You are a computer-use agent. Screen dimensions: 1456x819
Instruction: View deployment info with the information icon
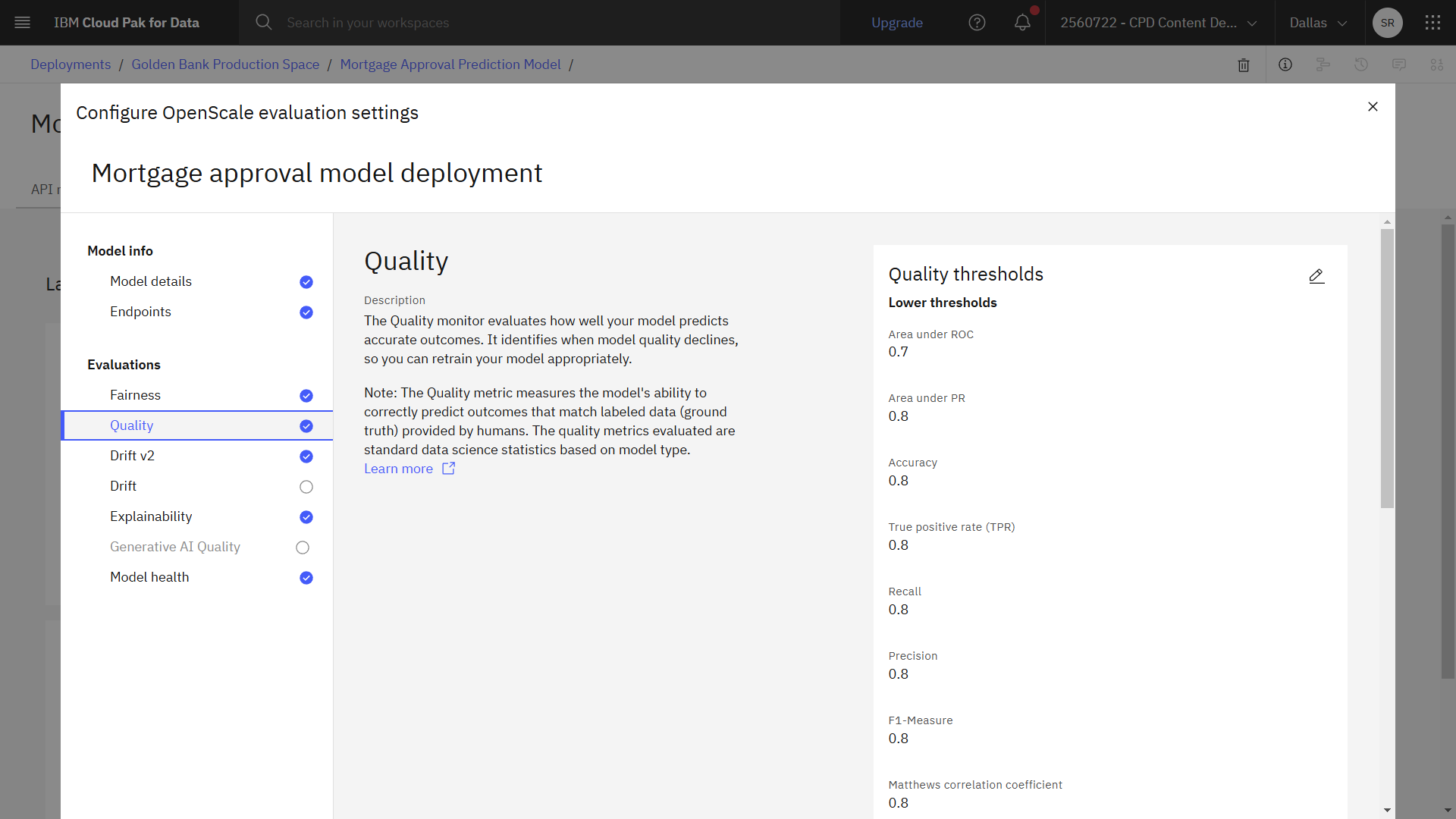(1285, 64)
